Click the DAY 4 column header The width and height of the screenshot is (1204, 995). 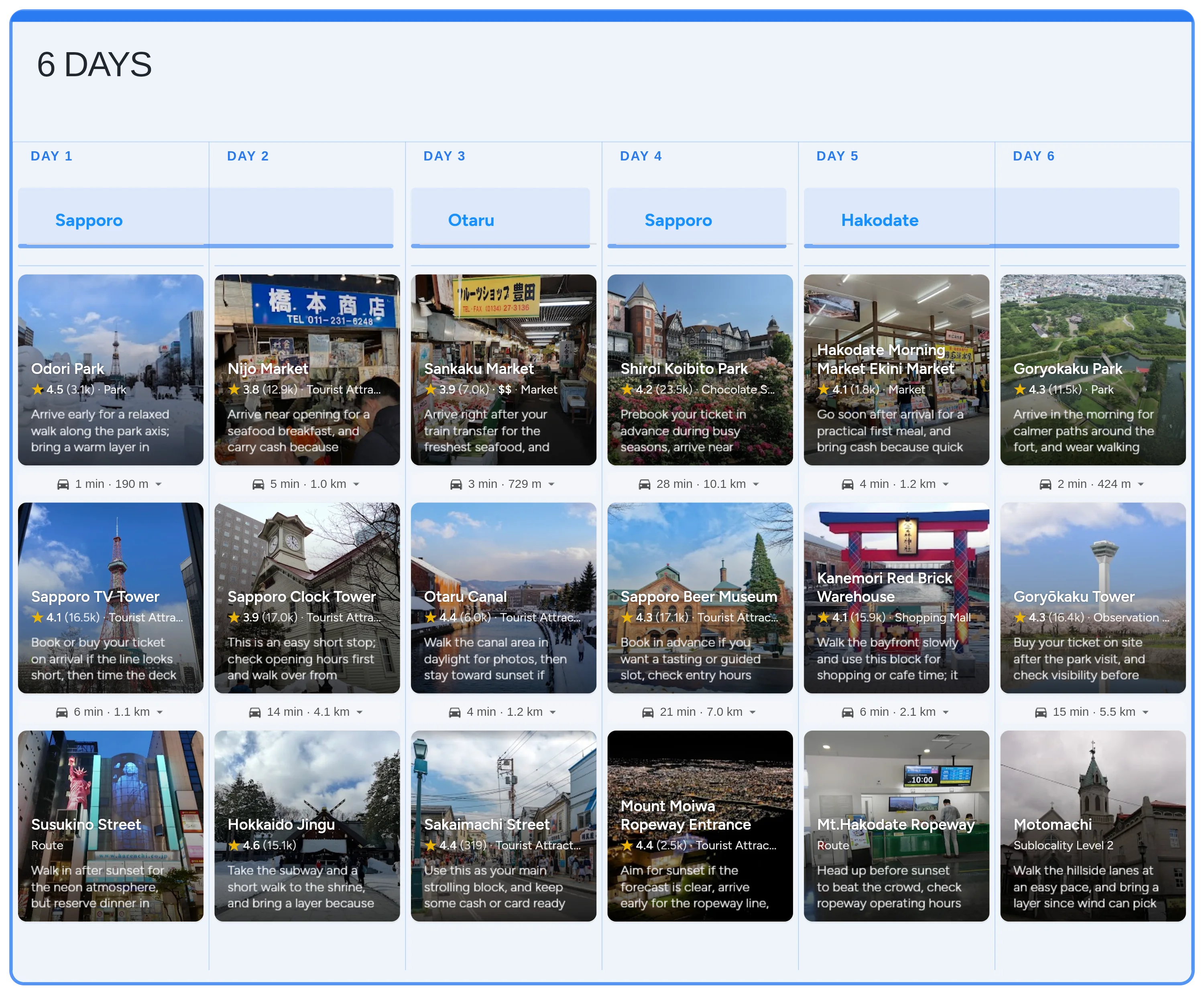pyautogui.click(x=641, y=156)
